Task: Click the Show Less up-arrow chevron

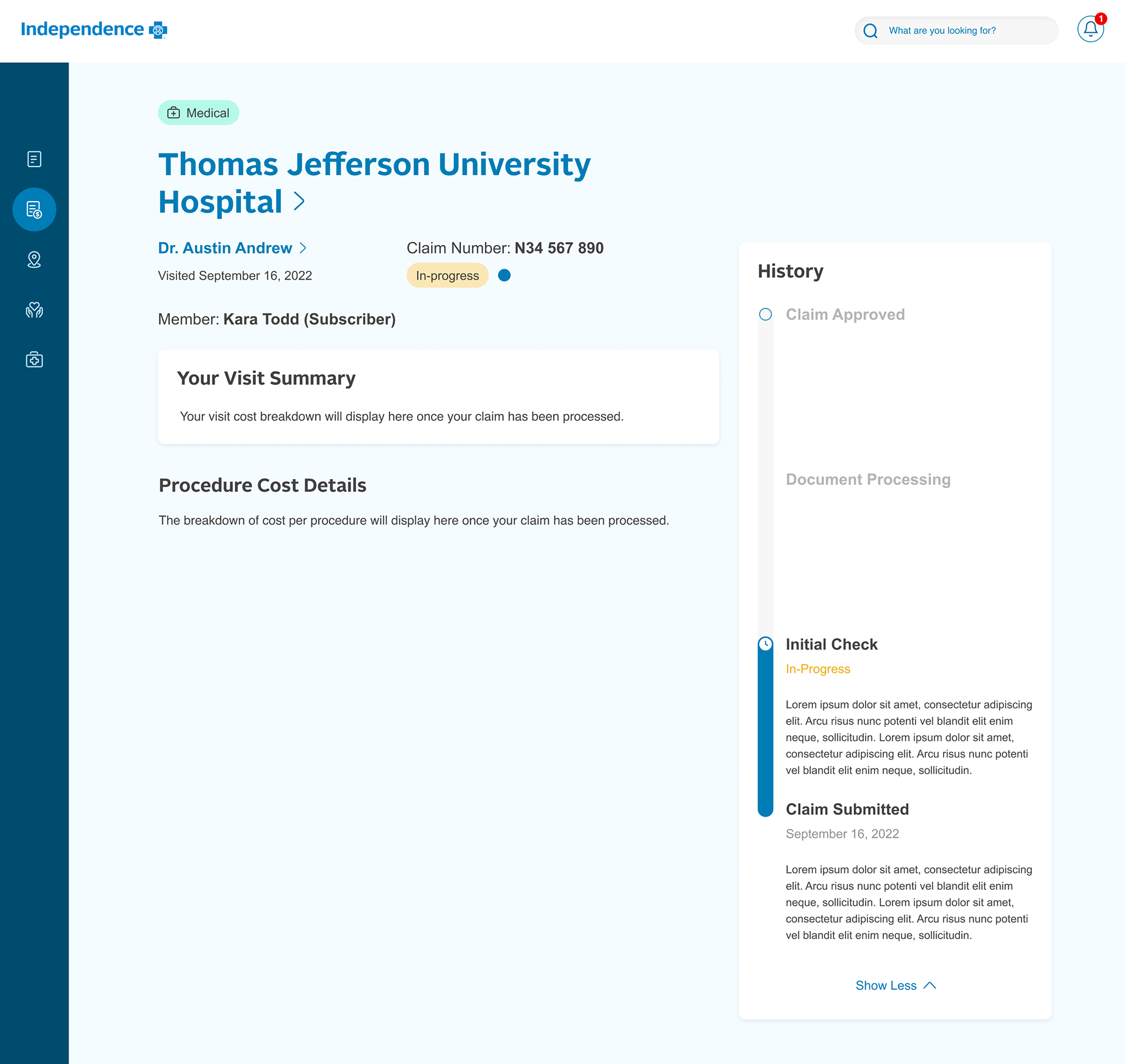Action: [930, 985]
